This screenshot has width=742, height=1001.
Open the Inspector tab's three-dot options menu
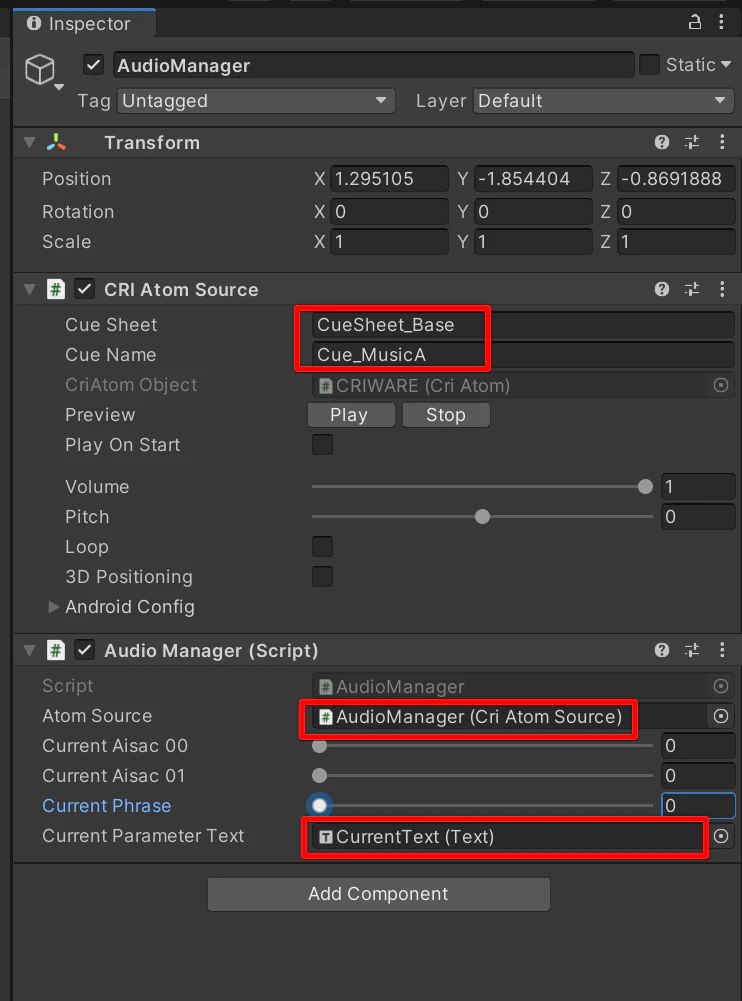click(x=722, y=22)
